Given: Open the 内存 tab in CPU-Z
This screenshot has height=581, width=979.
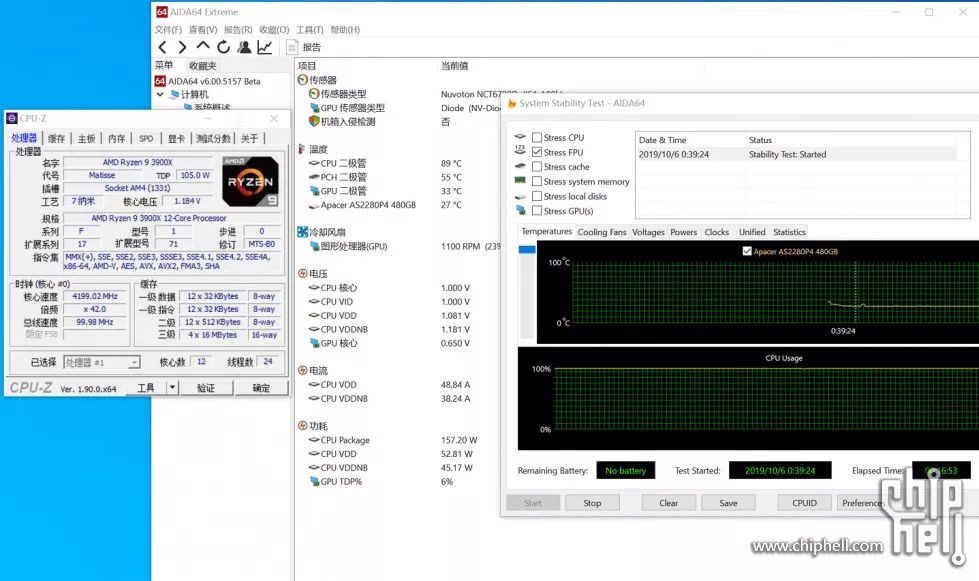Looking at the screenshot, I should coord(116,139).
